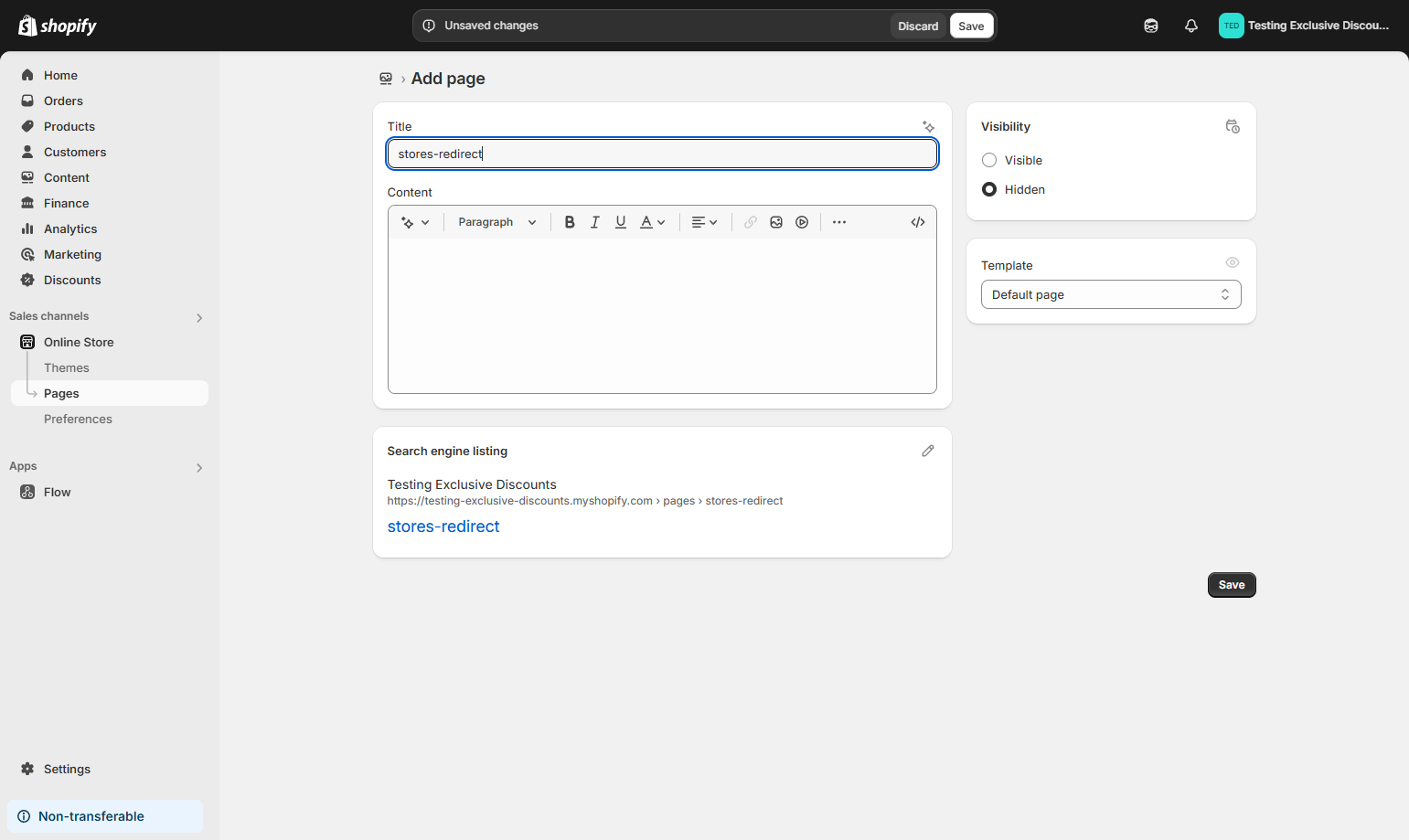
Task: Click Save in the top unsaved changes bar
Action: [x=971, y=26]
